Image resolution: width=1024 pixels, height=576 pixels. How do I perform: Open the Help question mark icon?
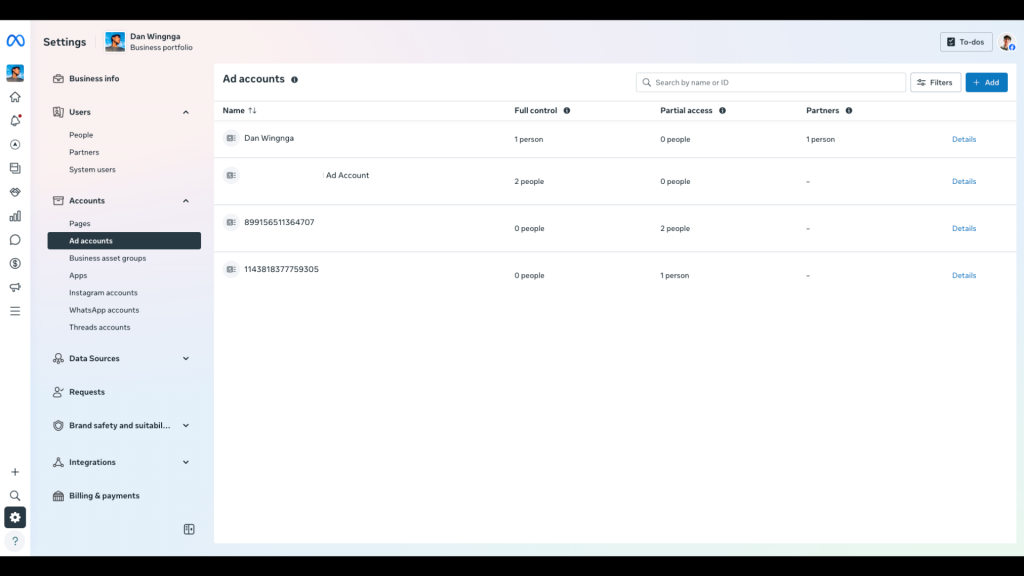14,541
